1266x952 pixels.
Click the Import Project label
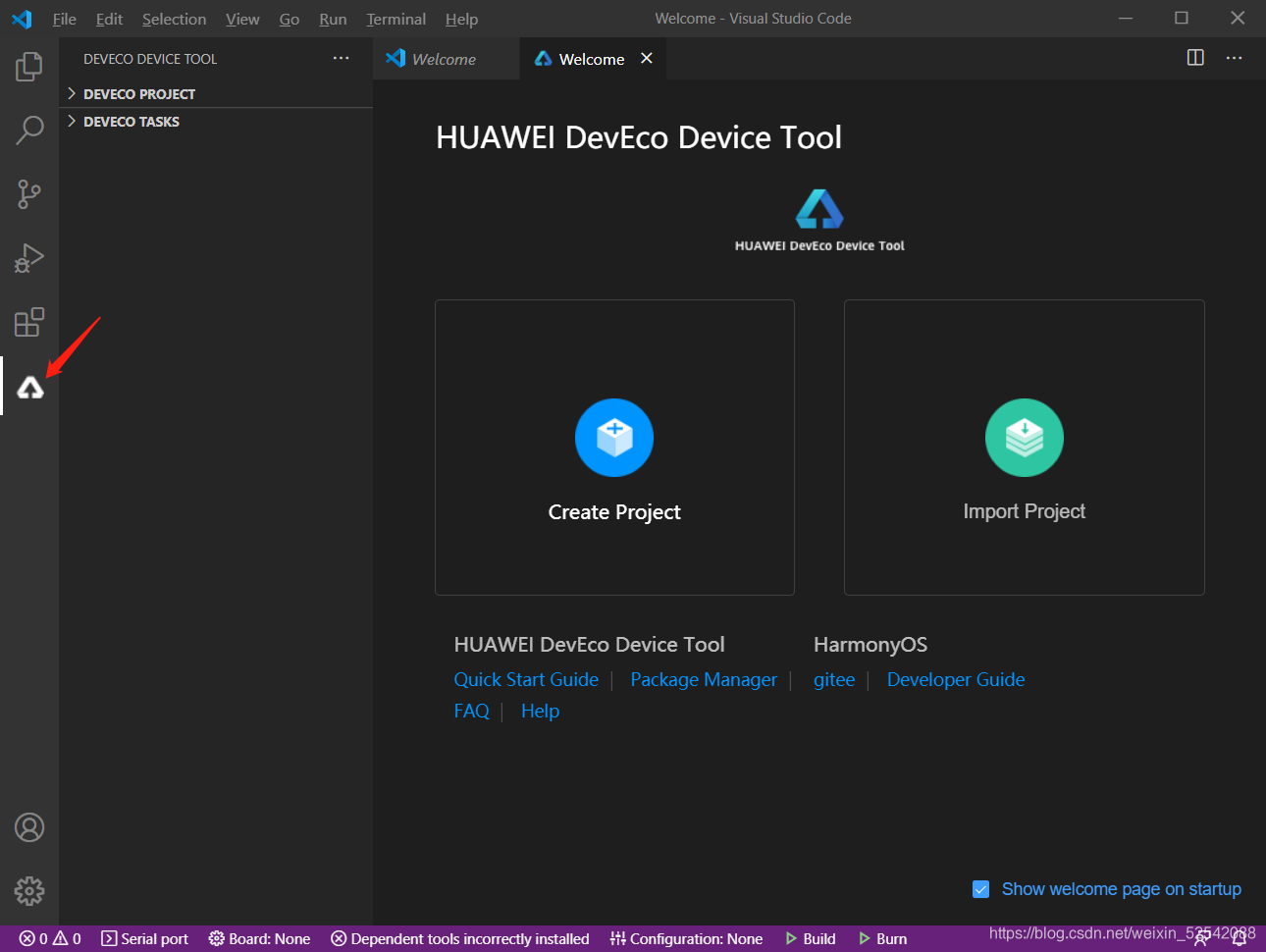tap(1025, 511)
